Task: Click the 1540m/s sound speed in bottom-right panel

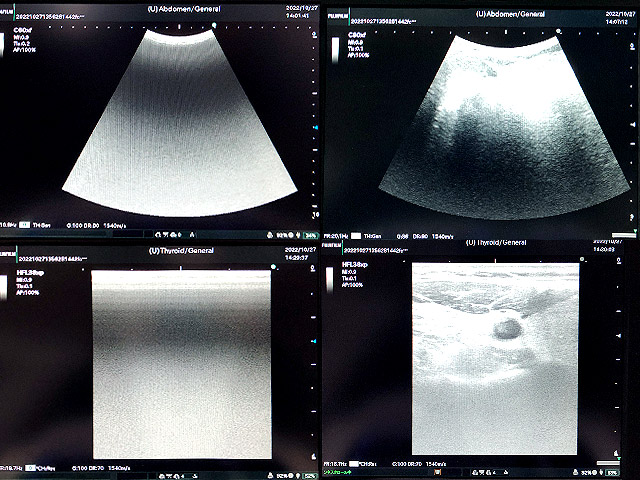Action: click(x=436, y=464)
